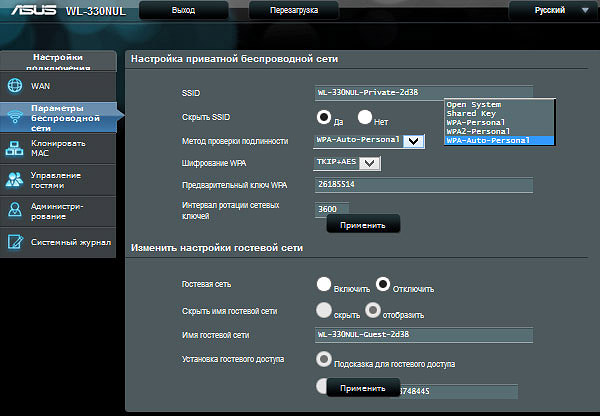Select 'отобразить' for guest network name
The height and width of the screenshot is (416, 600).
click(x=373, y=310)
